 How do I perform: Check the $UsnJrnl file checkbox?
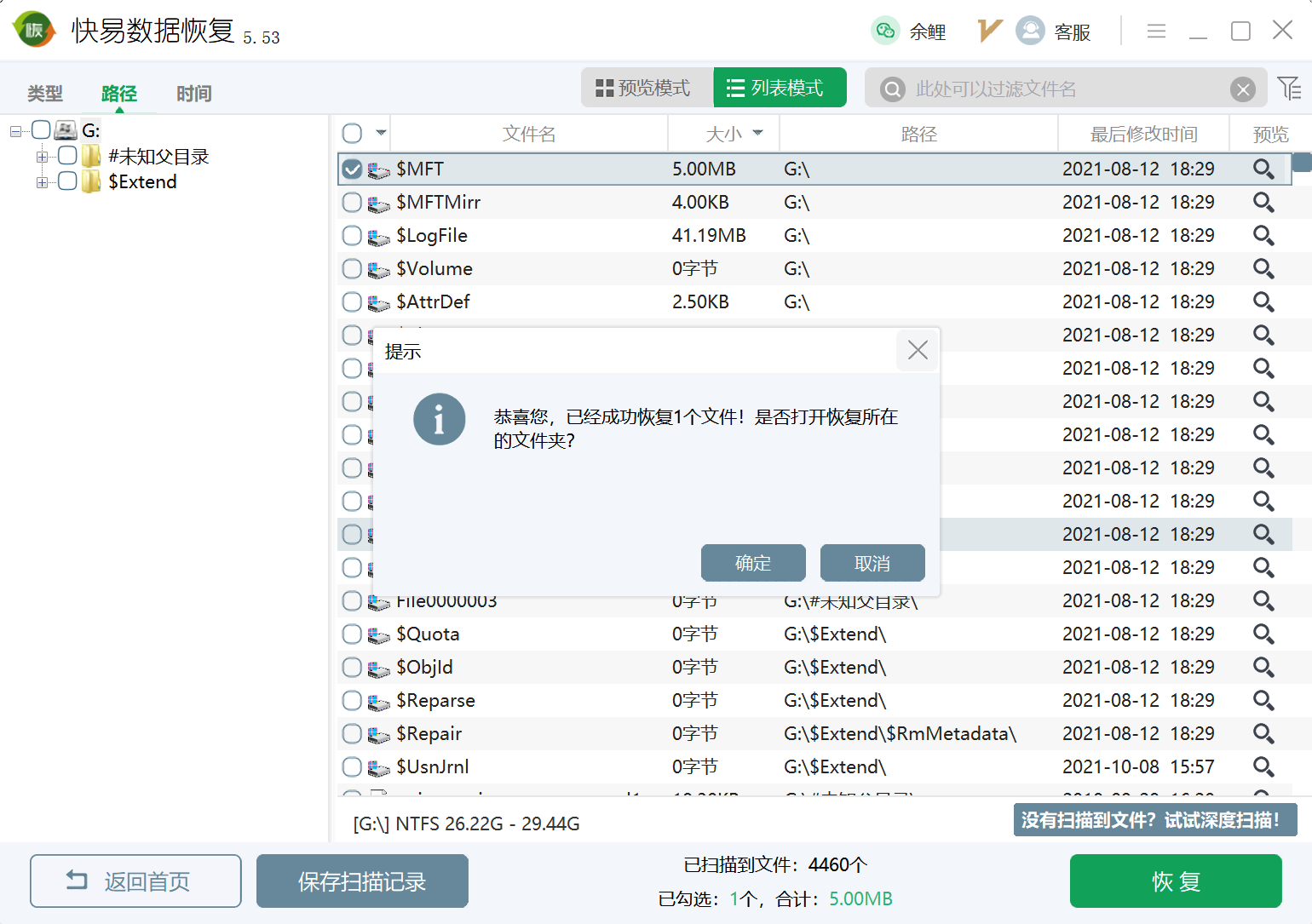pos(352,767)
